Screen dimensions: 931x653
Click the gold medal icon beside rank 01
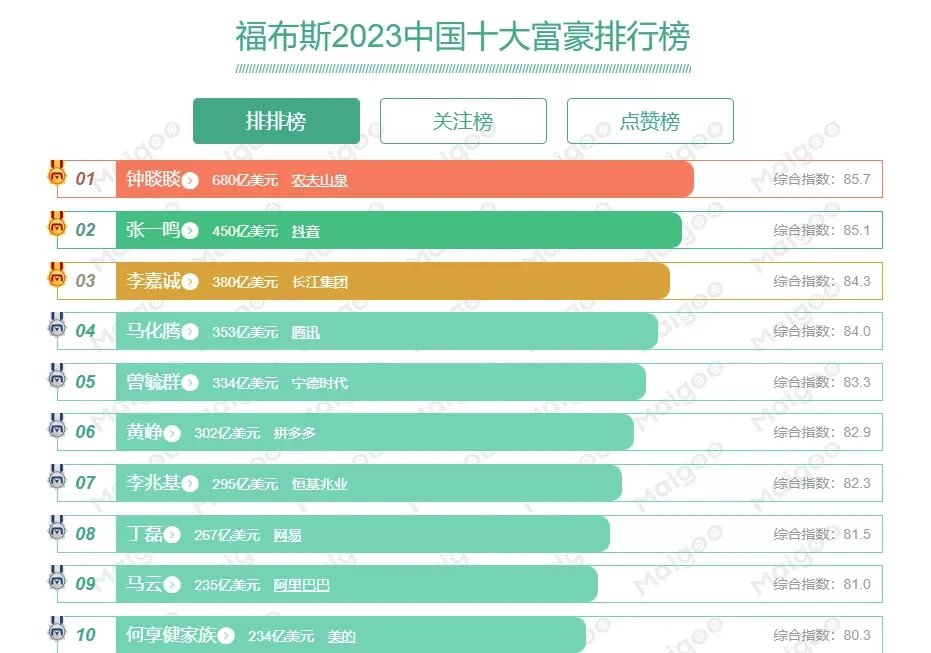[57, 175]
